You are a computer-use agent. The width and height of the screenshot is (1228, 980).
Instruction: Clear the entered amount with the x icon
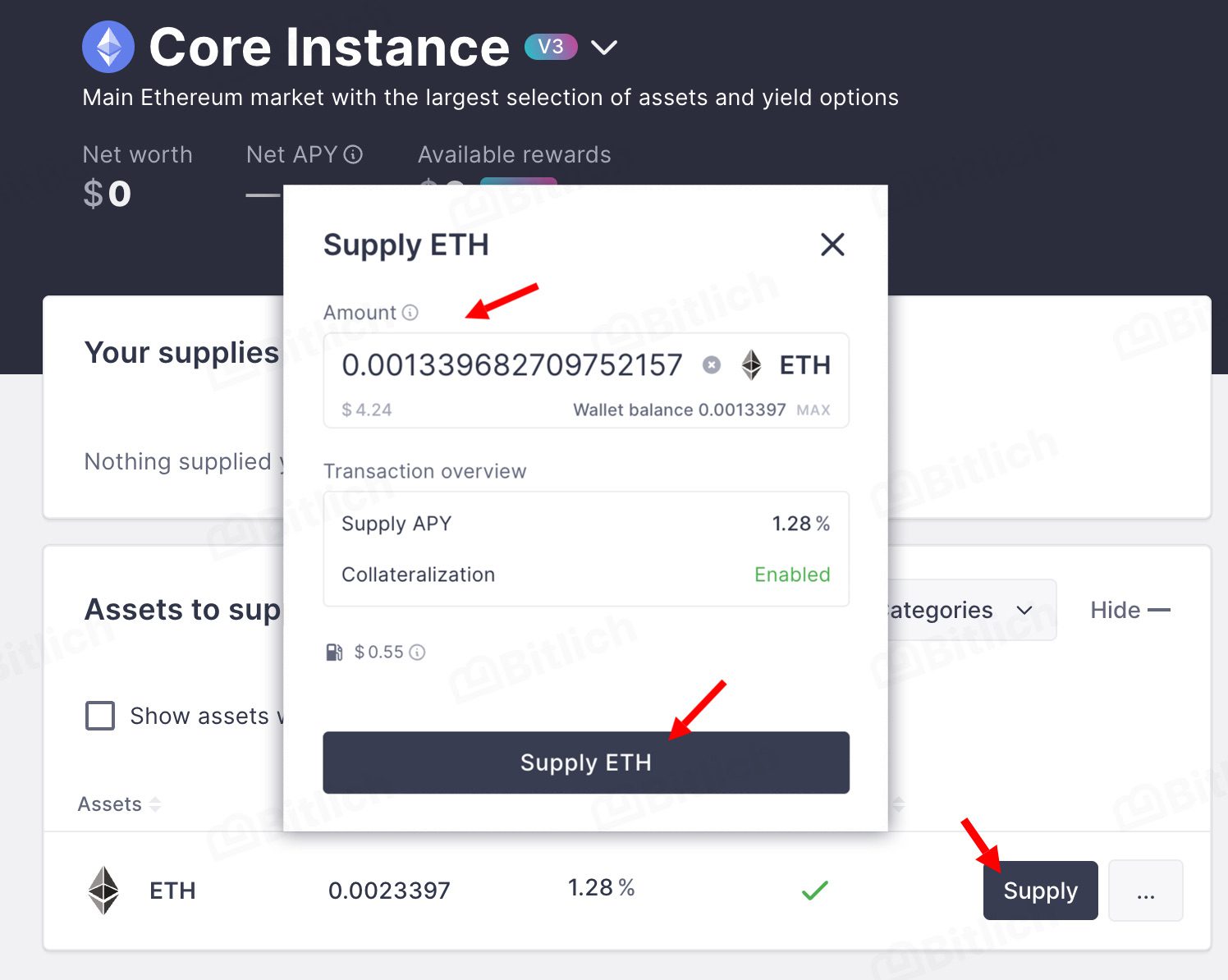point(712,365)
